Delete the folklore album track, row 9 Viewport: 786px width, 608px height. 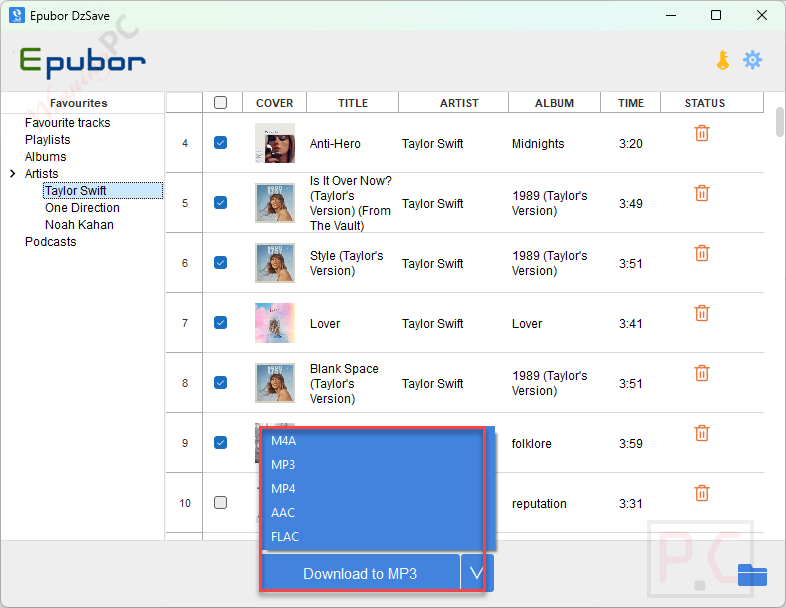(702, 434)
